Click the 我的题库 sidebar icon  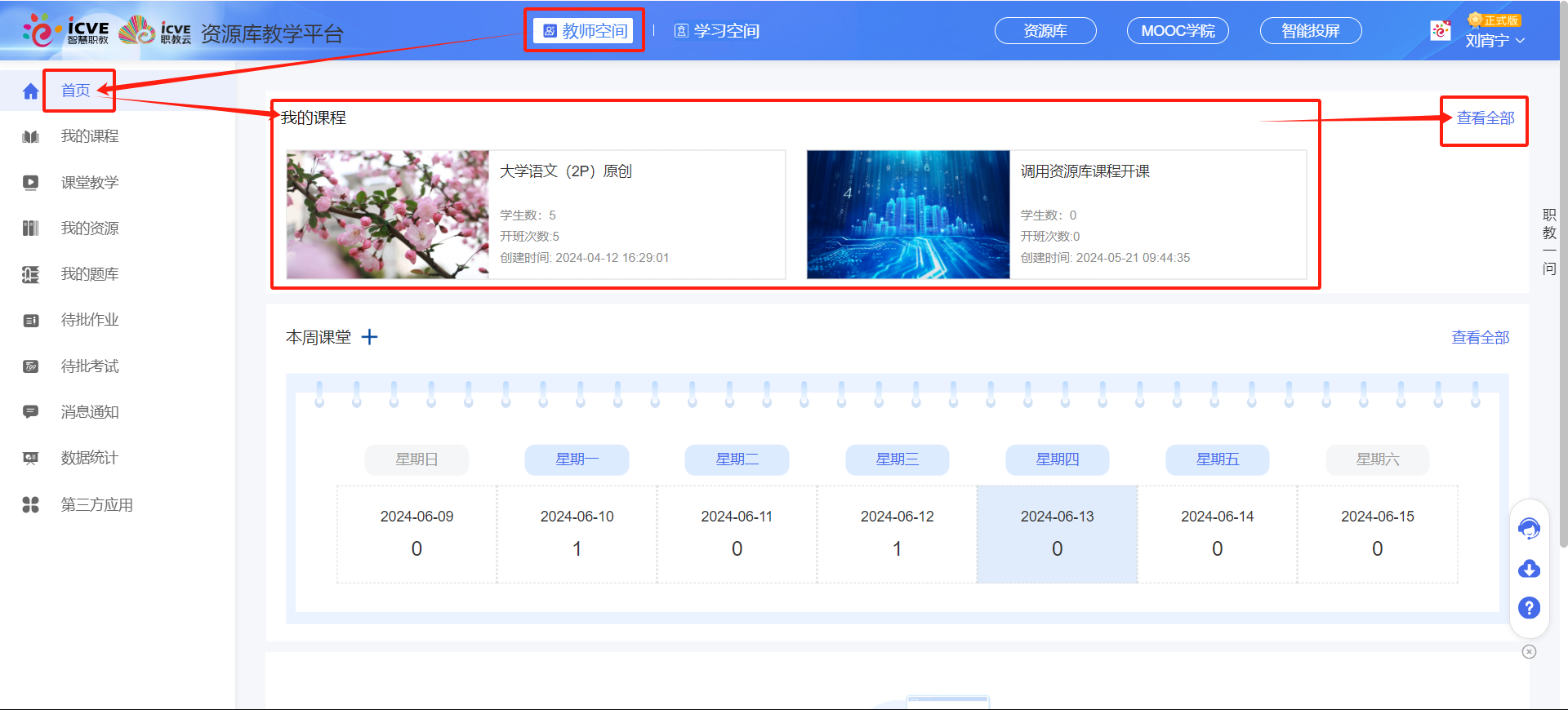(30, 274)
